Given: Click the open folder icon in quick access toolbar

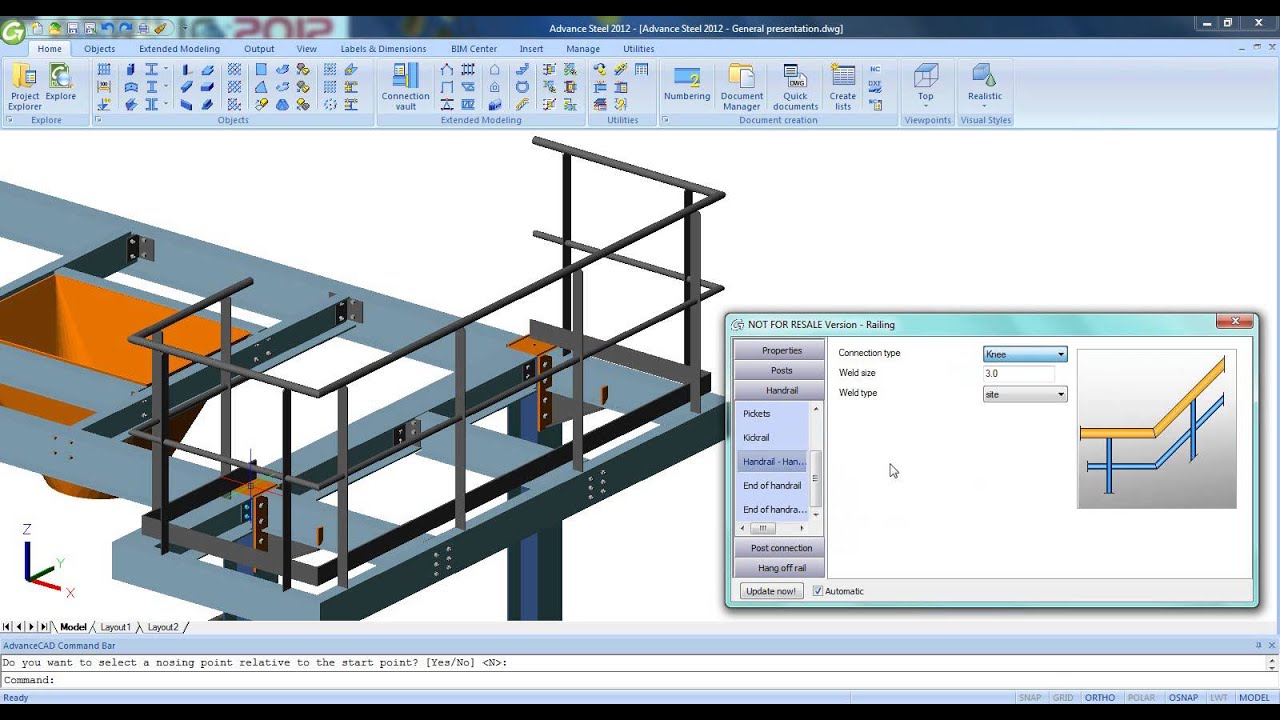Looking at the screenshot, I should click(55, 28).
